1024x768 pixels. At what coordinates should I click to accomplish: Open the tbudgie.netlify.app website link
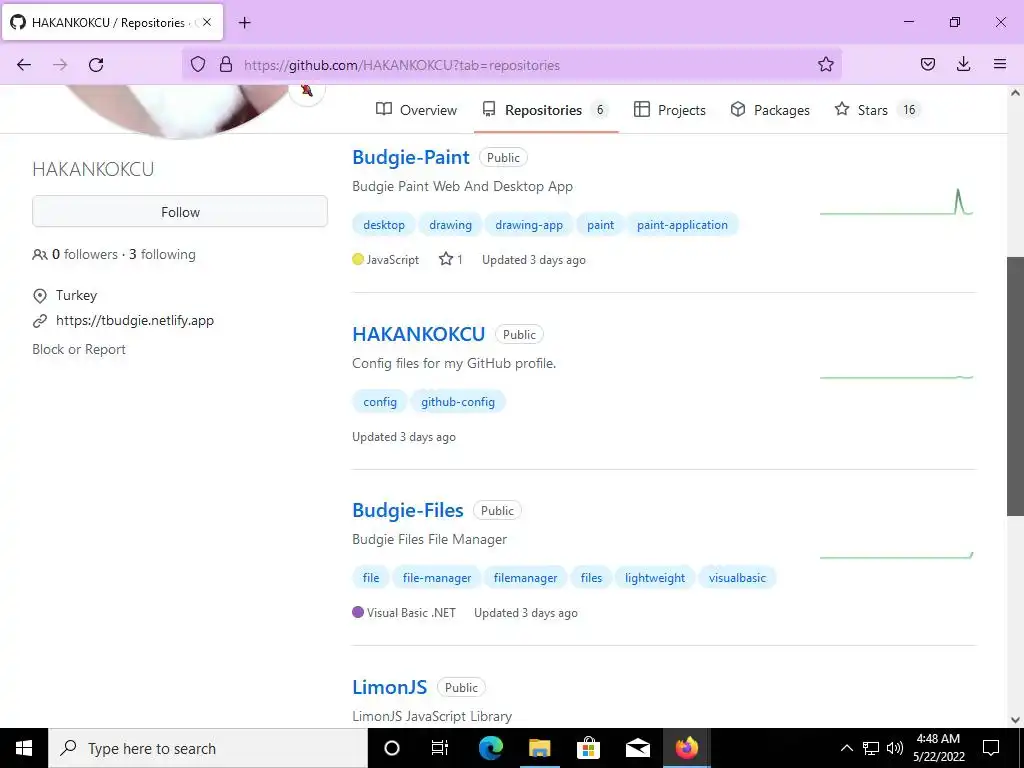135,321
